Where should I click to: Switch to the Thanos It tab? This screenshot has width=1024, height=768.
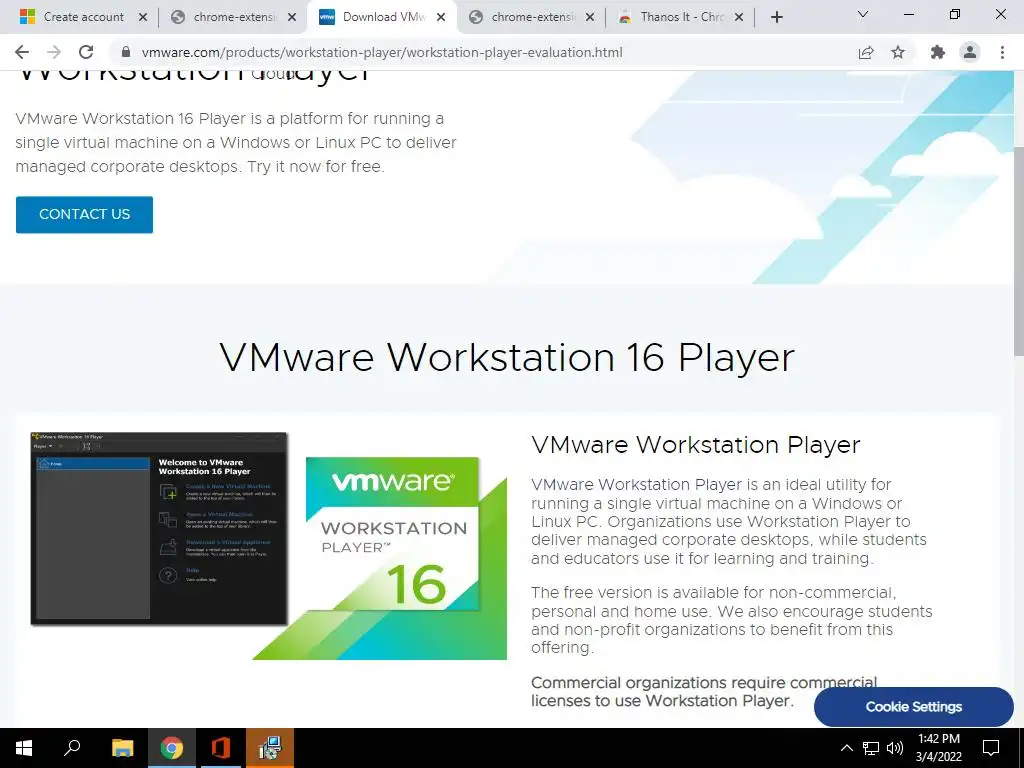coord(682,17)
